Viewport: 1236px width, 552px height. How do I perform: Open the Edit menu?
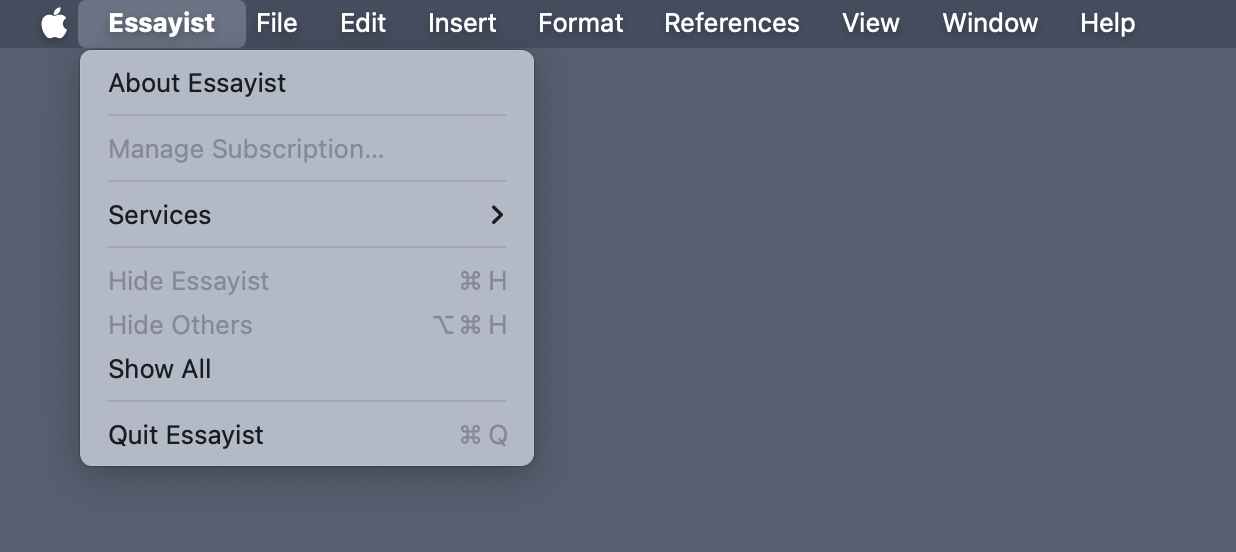coord(363,23)
